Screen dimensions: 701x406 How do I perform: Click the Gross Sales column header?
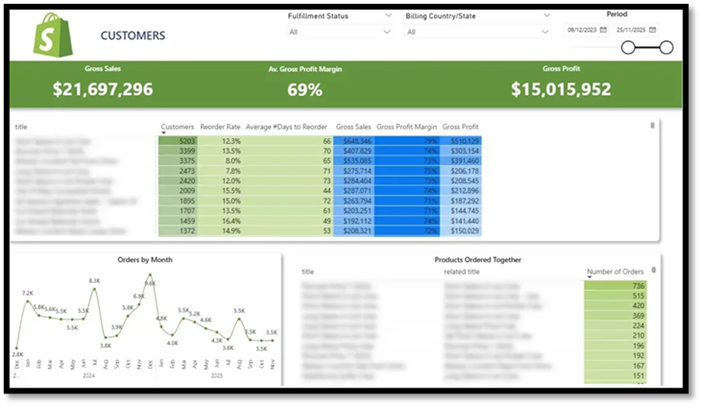click(x=353, y=127)
